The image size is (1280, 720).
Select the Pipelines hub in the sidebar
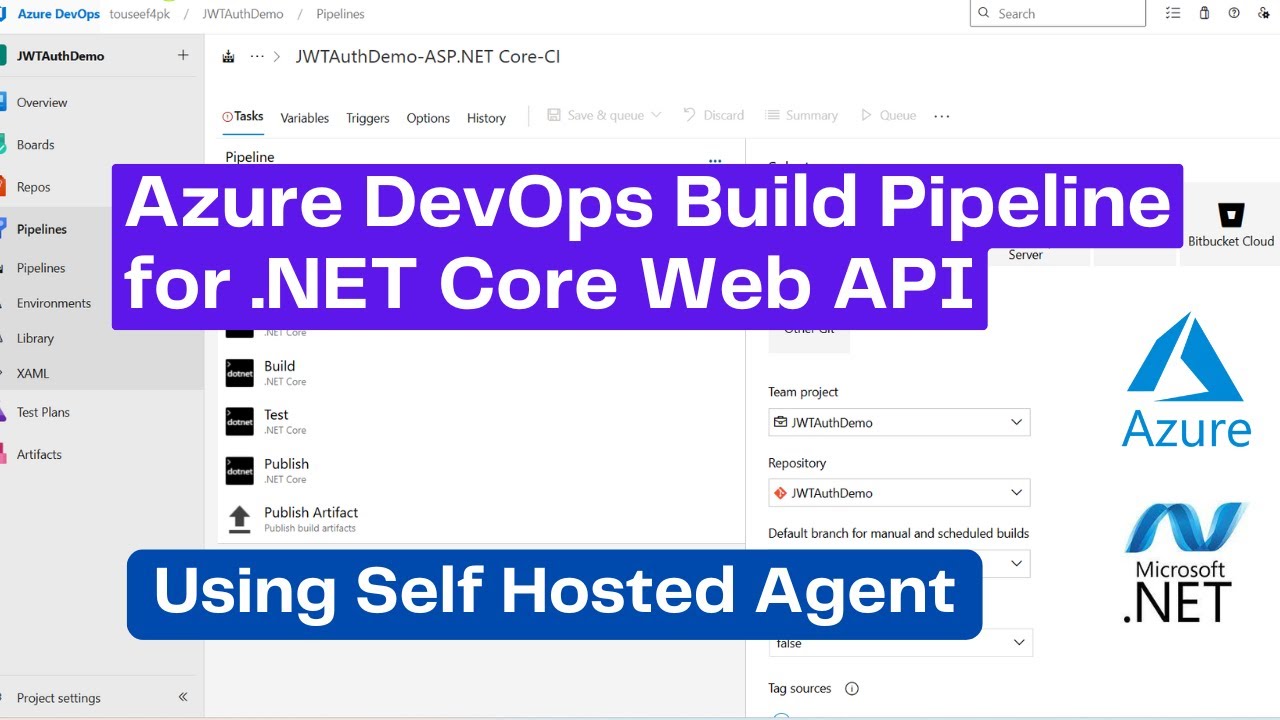pos(42,229)
